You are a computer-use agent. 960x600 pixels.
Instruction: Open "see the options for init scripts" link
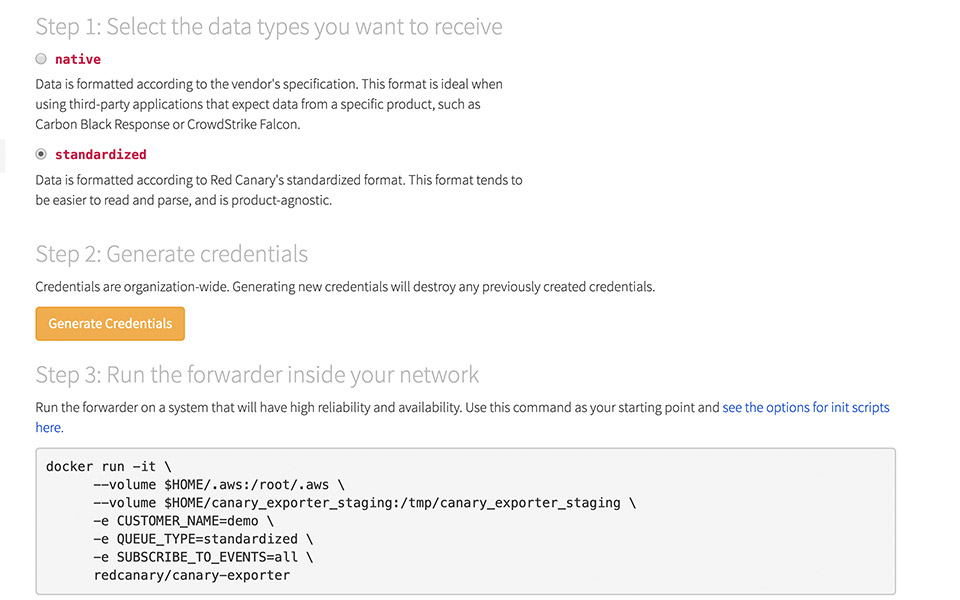click(805, 407)
